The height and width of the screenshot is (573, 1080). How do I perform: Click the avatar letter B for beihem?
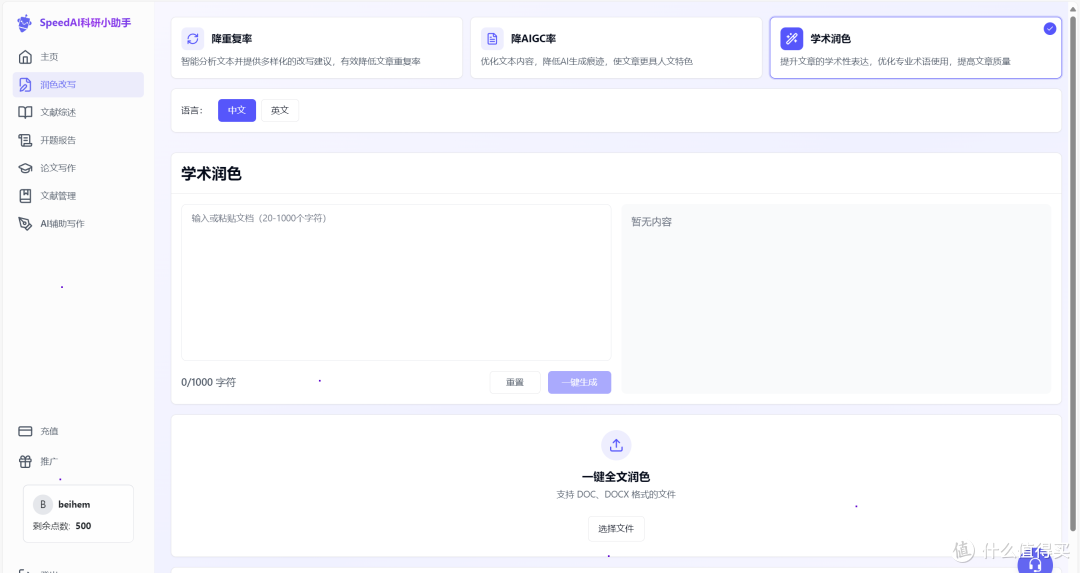point(43,504)
